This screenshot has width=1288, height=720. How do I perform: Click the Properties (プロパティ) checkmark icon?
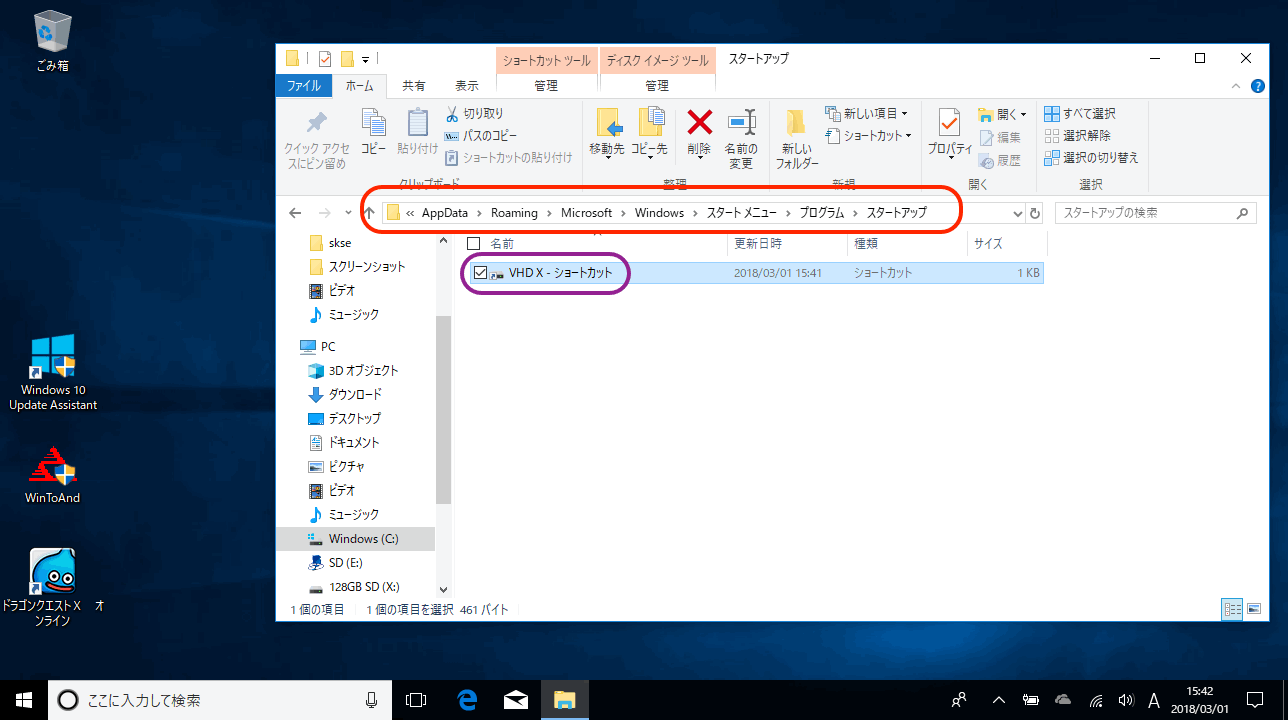click(949, 124)
